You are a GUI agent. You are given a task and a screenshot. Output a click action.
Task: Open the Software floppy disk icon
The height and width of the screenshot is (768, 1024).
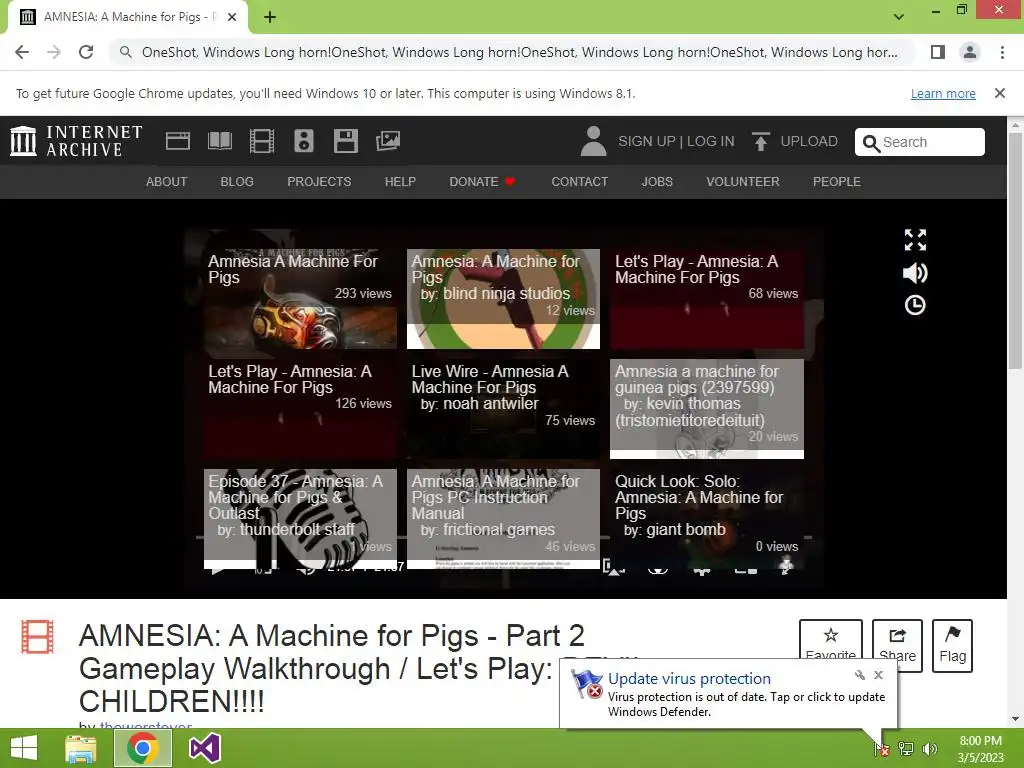(345, 141)
